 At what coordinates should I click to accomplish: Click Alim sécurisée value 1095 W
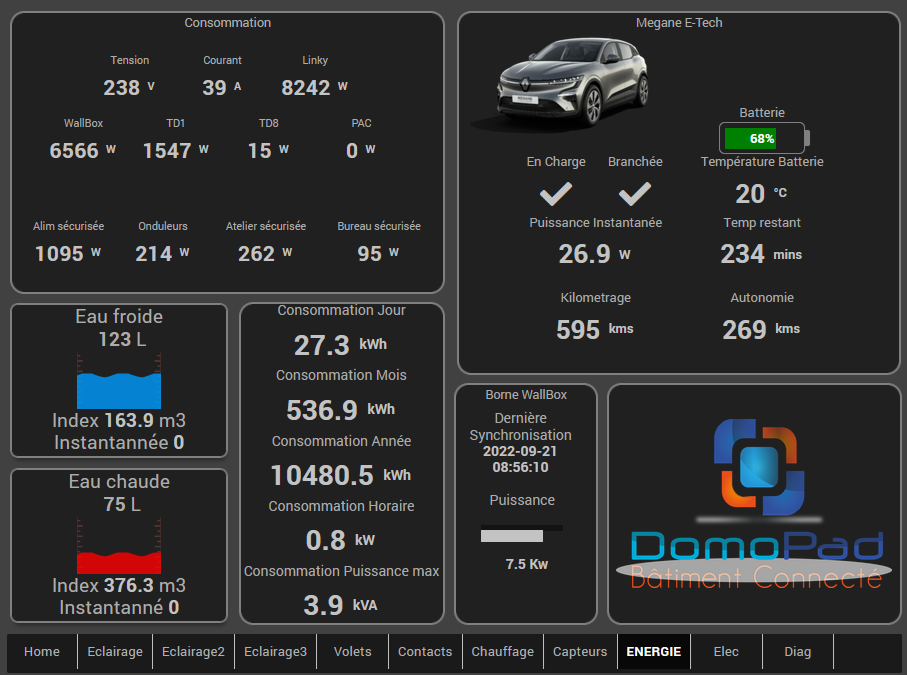tap(68, 253)
